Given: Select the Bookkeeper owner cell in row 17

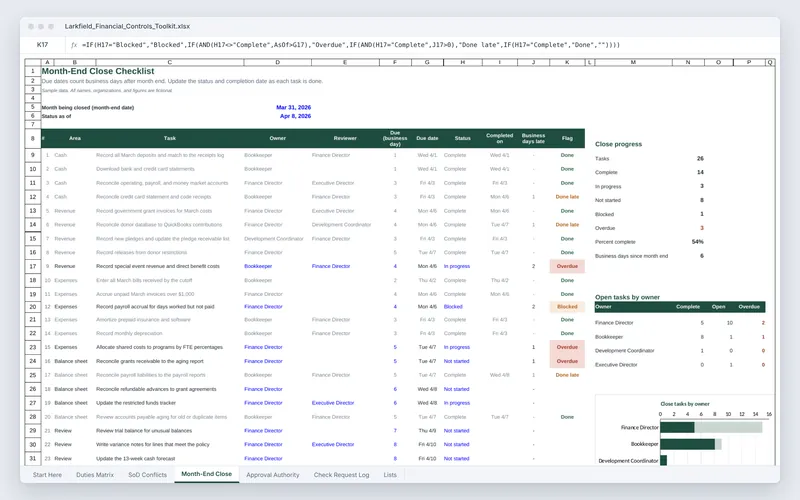Looking at the screenshot, I should pos(258,266).
